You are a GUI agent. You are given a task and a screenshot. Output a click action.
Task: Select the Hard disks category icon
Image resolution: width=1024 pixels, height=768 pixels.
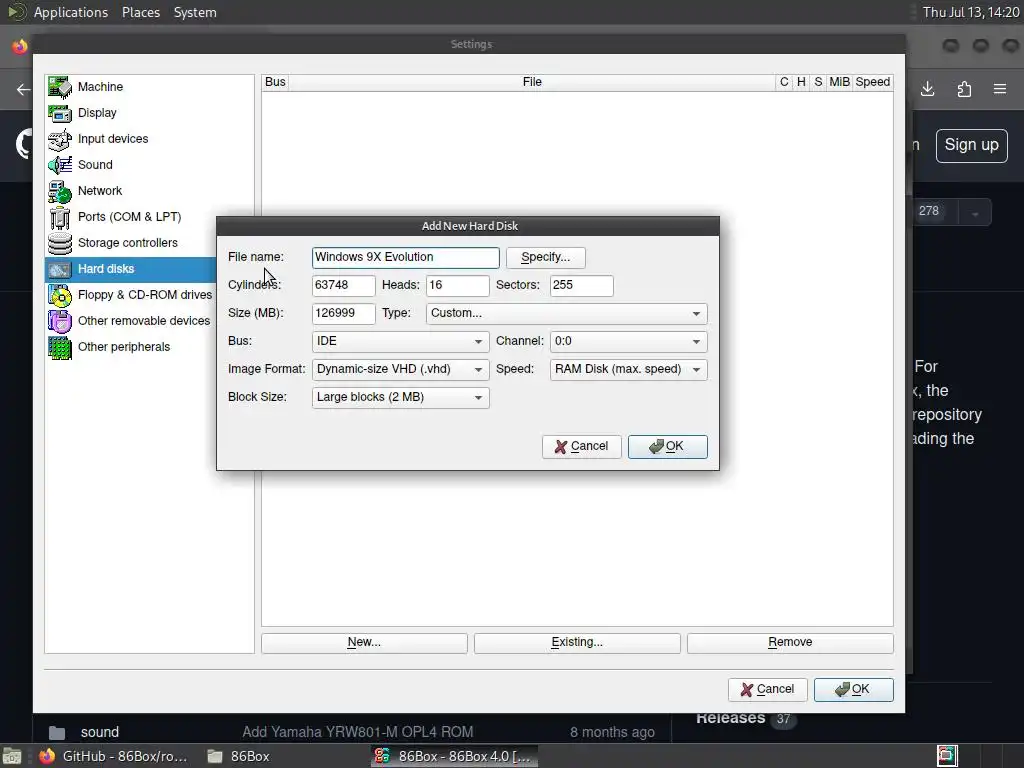click(x=59, y=269)
